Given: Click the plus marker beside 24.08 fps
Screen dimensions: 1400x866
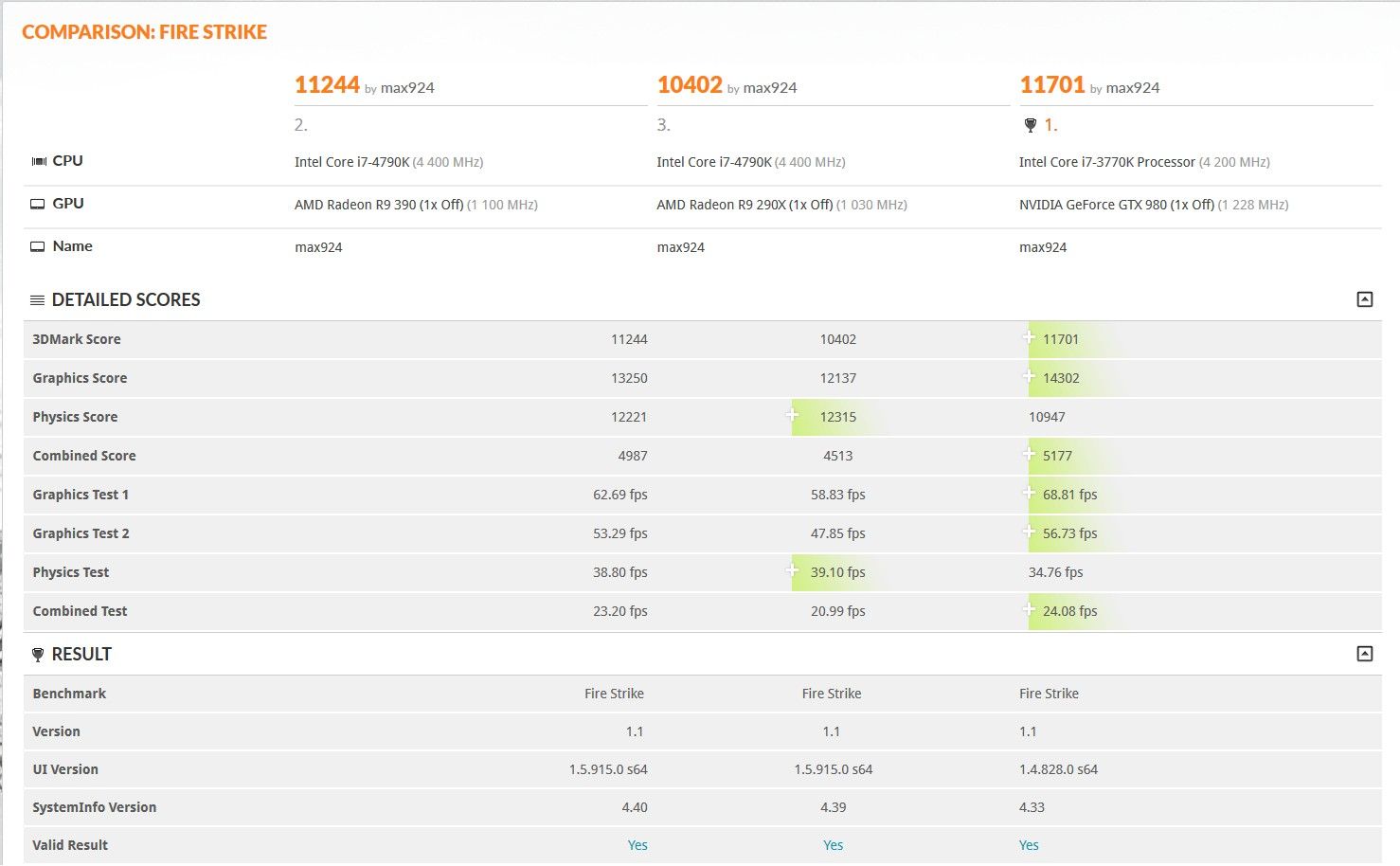Looking at the screenshot, I should (x=1029, y=608).
